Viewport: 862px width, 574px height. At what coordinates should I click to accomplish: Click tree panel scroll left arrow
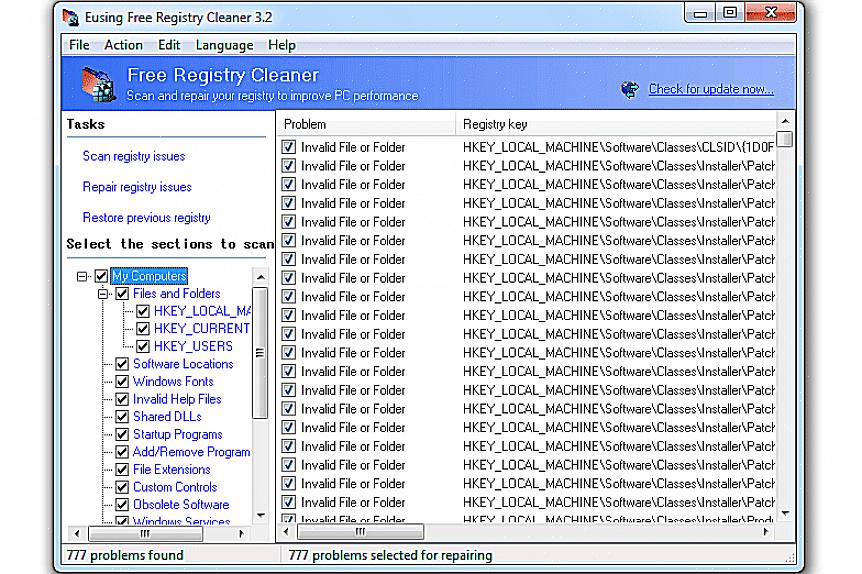(77, 534)
